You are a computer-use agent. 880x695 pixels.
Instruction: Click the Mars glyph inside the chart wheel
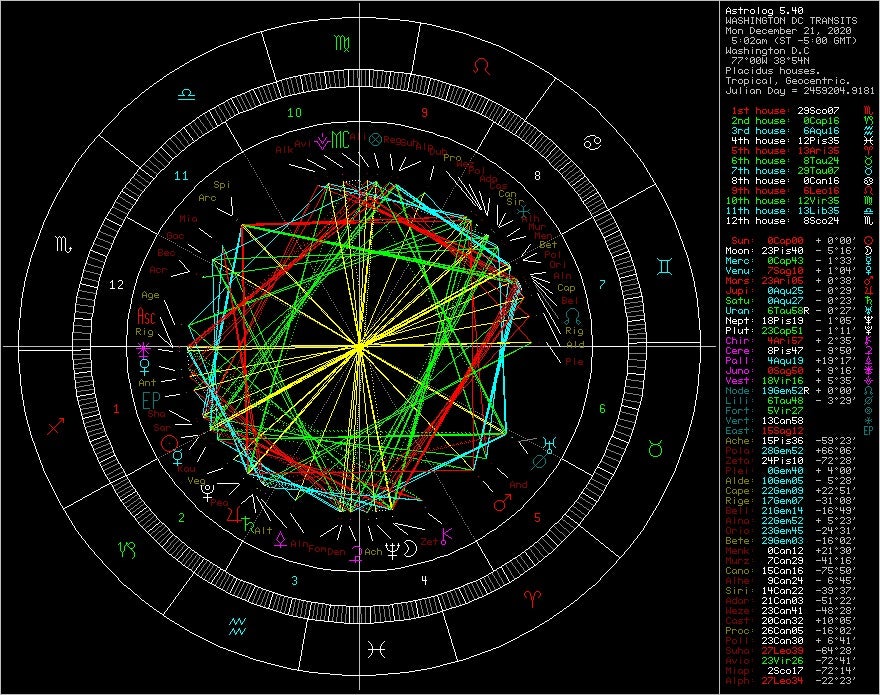click(502, 501)
